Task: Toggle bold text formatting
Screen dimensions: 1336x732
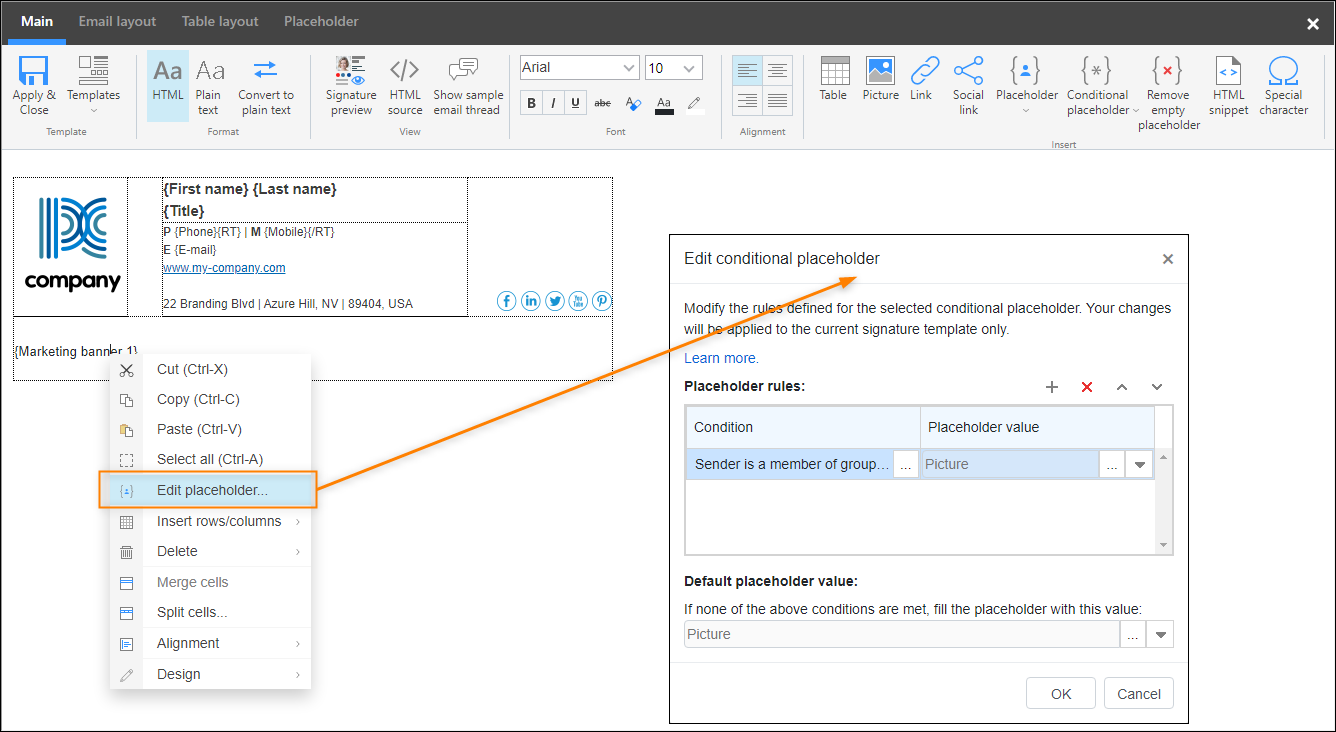Action: click(531, 102)
